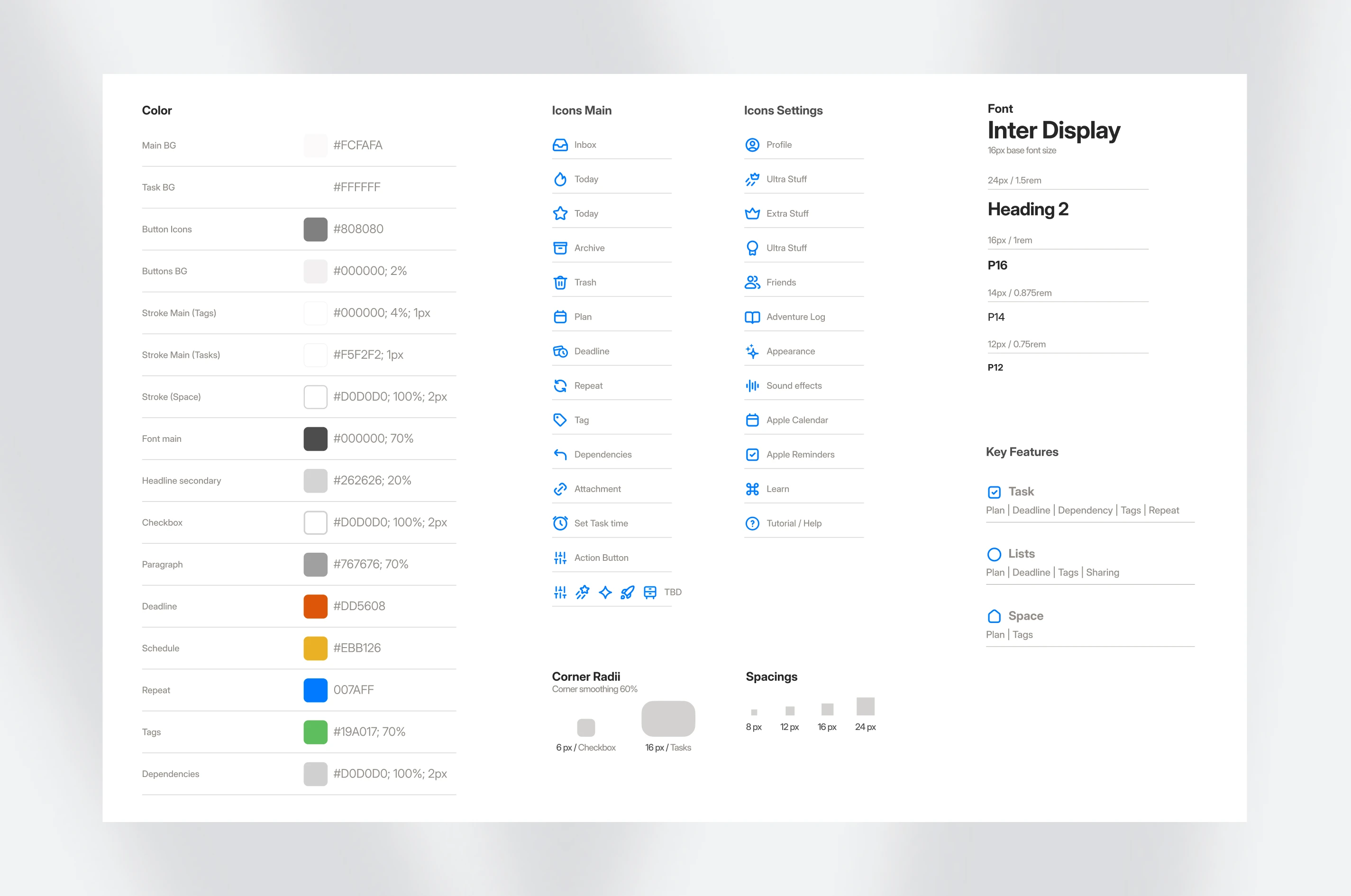
Task: Select the Plan calendar icon under Icons Main
Action: [560, 317]
